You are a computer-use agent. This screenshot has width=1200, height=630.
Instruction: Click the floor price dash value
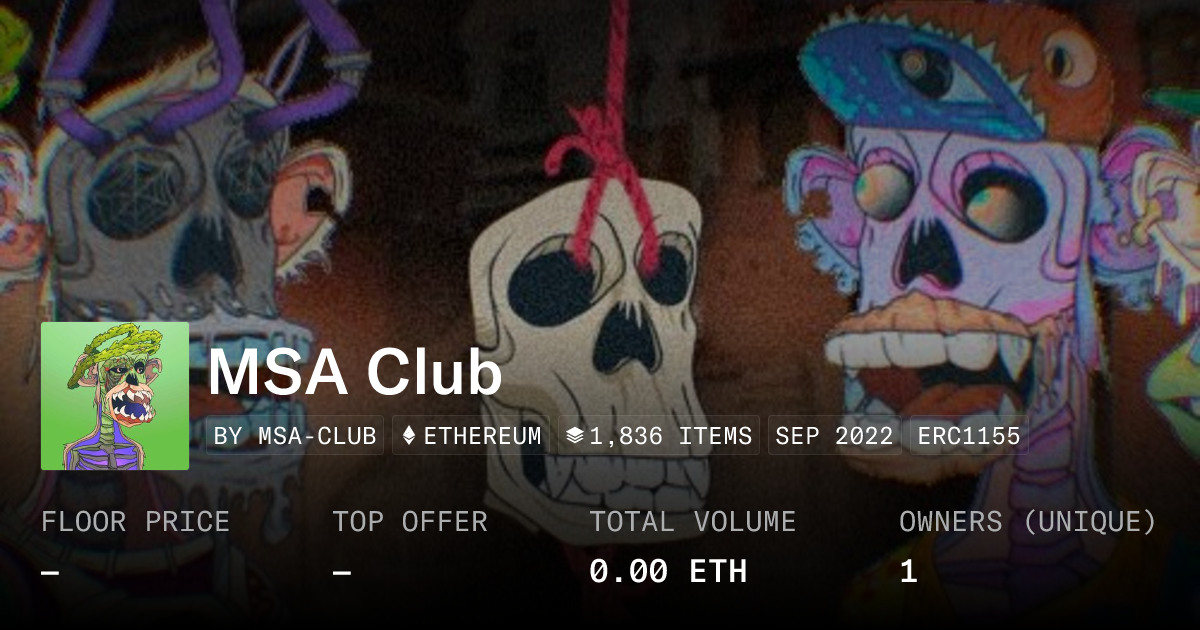[x=50, y=573]
